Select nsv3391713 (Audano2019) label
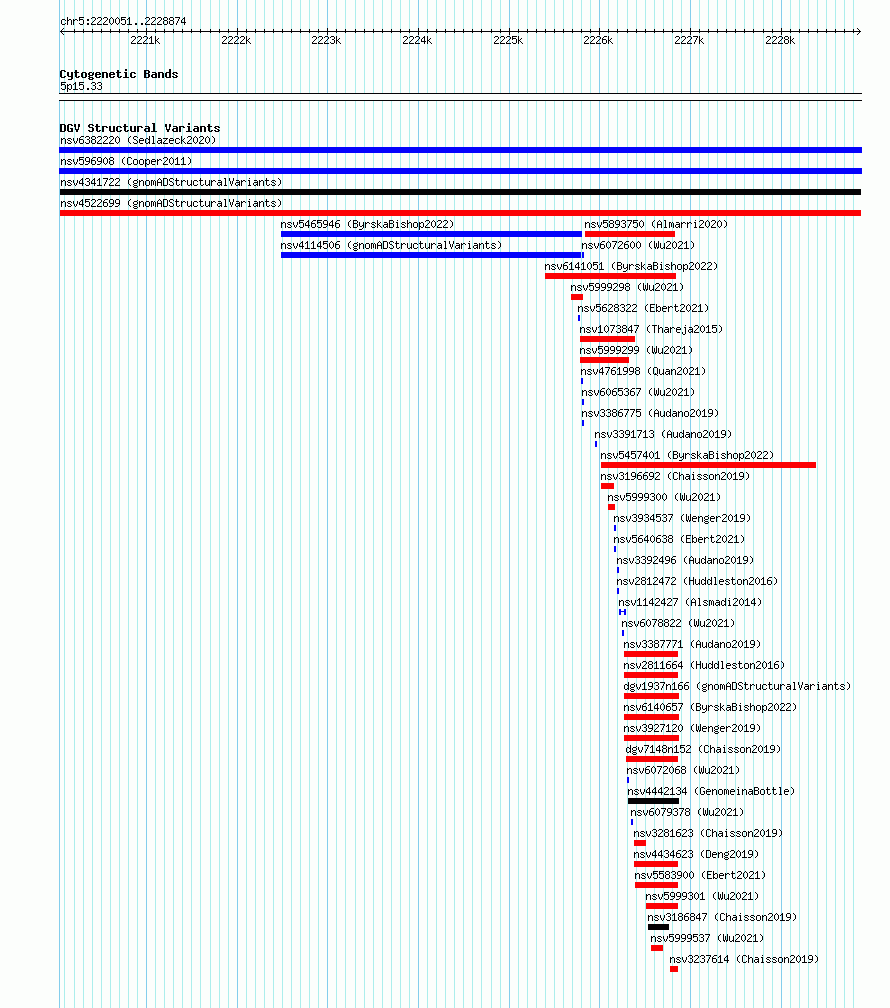Image resolution: width=890 pixels, height=1008 pixels. 663,435
